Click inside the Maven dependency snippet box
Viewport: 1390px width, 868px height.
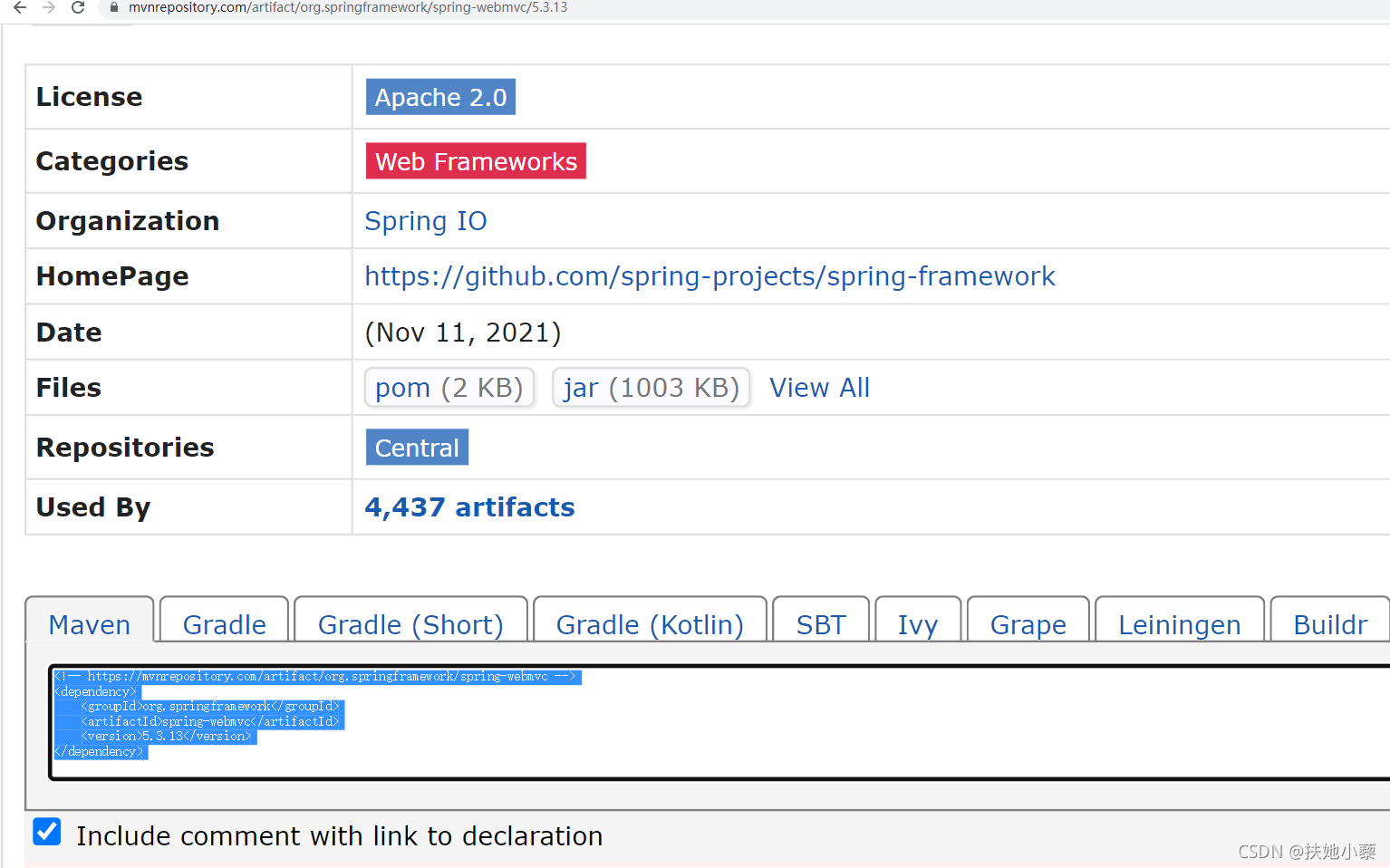(x=720, y=722)
